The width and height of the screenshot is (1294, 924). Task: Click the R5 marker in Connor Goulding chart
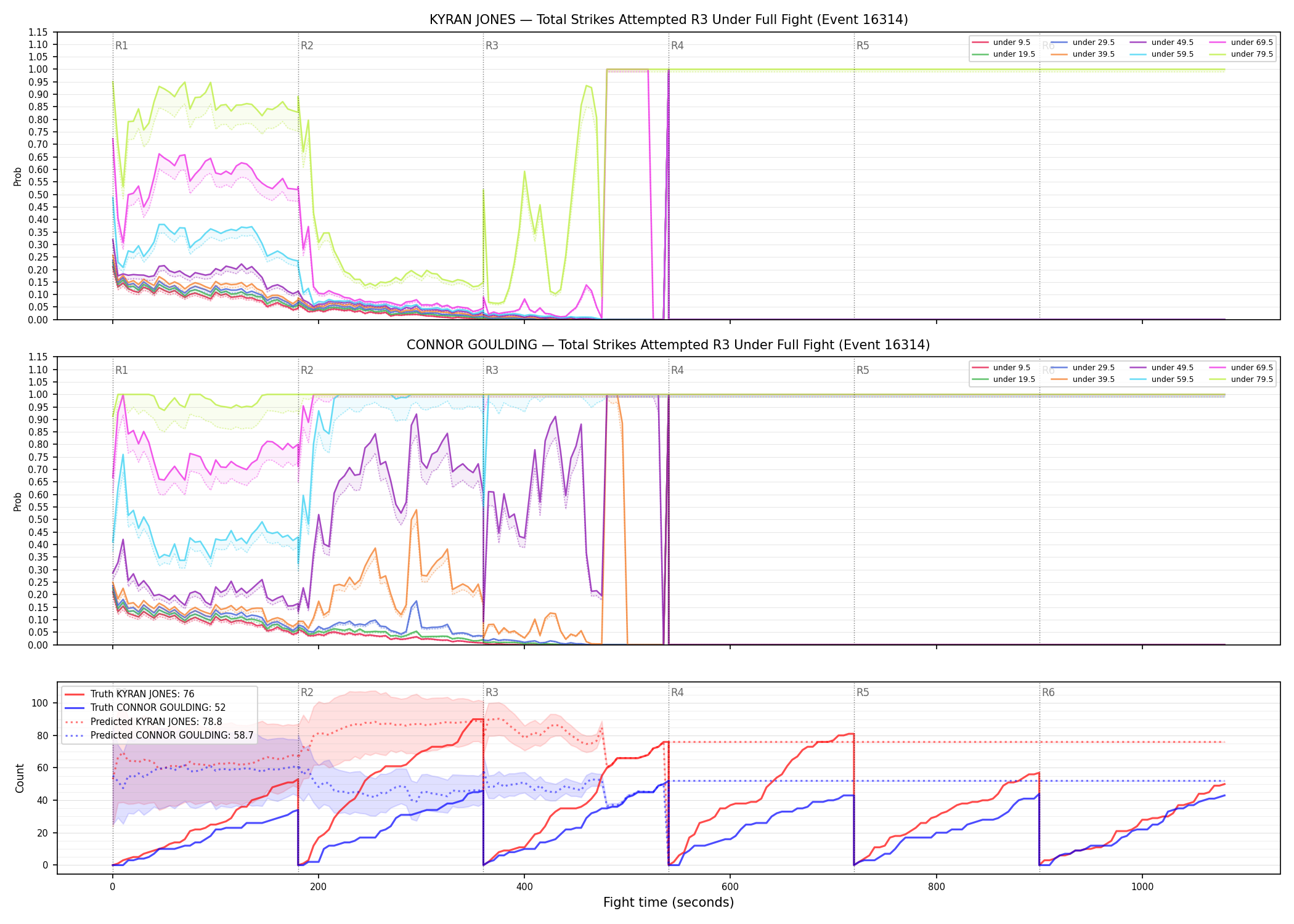coord(863,370)
